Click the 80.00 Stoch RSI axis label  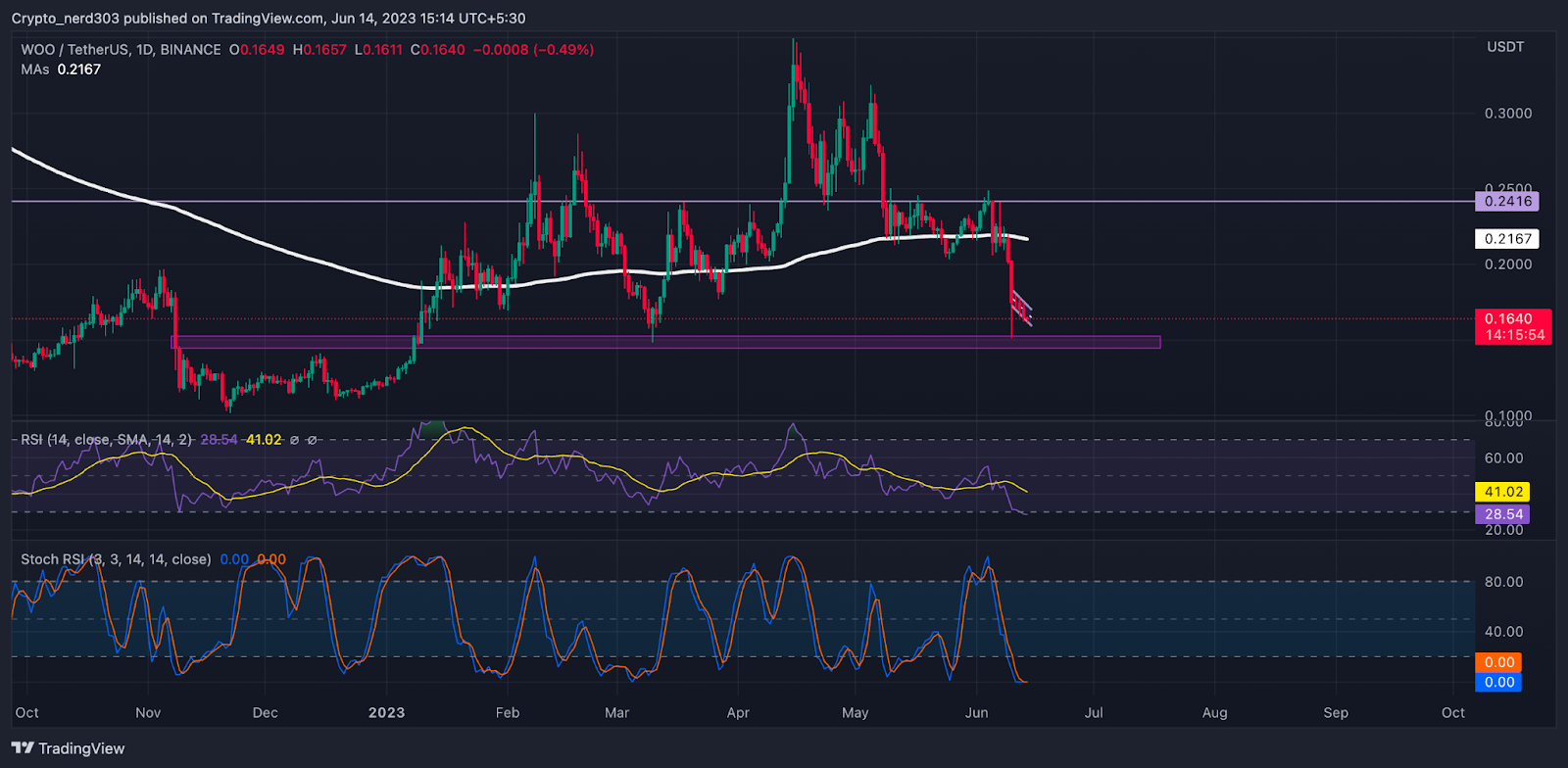[1504, 582]
